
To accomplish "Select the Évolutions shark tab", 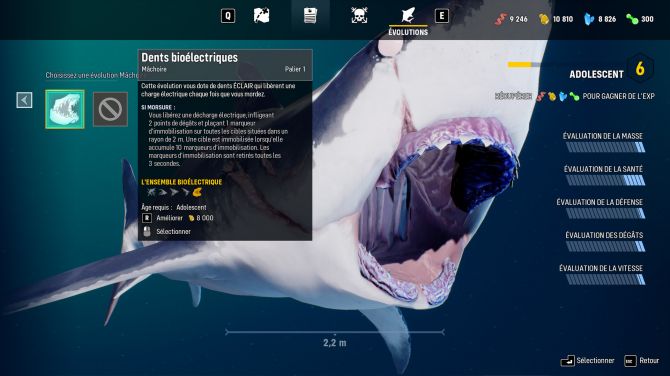I will tap(408, 21).
